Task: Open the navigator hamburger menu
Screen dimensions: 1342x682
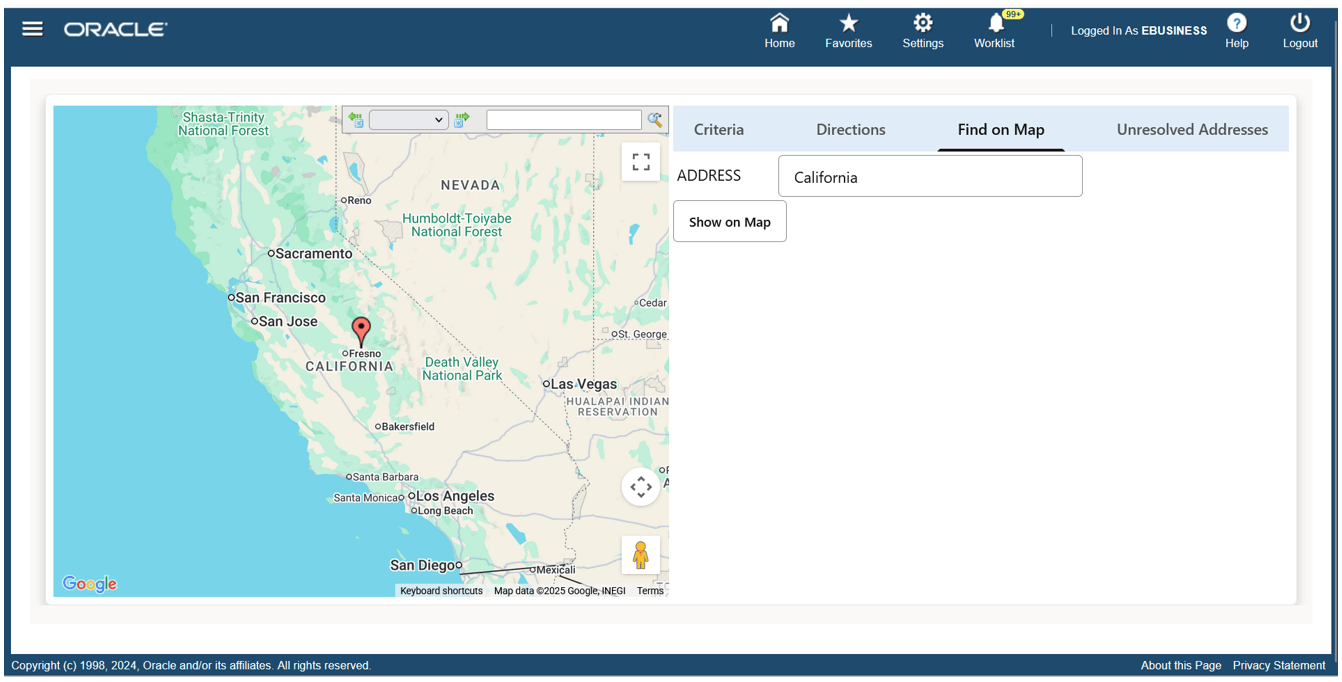Action: click(x=32, y=28)
